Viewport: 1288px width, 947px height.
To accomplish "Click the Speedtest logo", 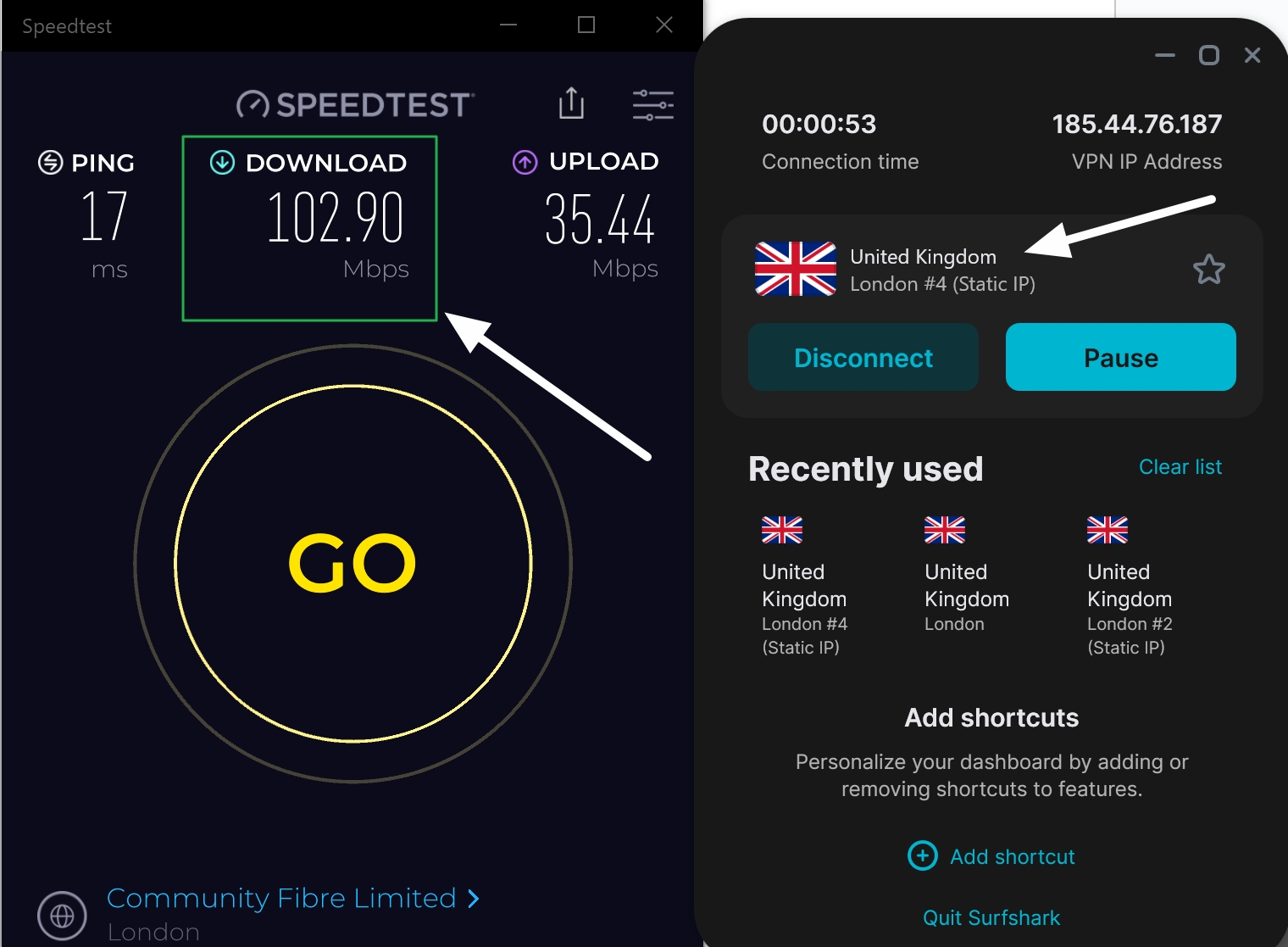I will pos(352,103).
